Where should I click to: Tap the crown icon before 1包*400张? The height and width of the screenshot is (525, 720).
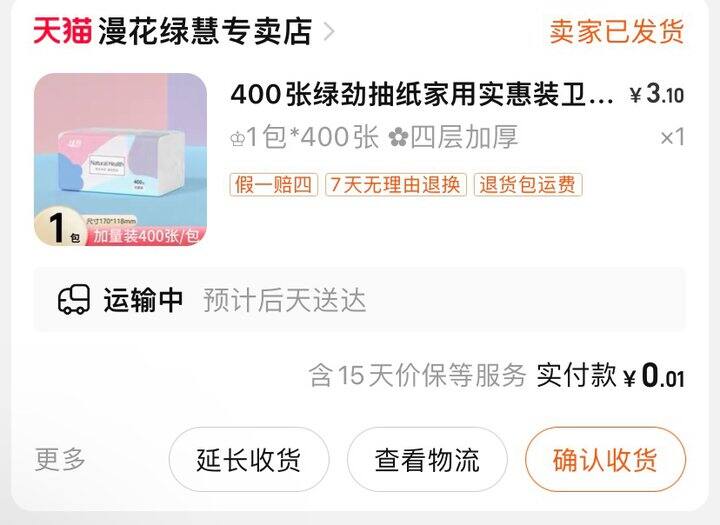pyautogui.click(x=237, y=139)
